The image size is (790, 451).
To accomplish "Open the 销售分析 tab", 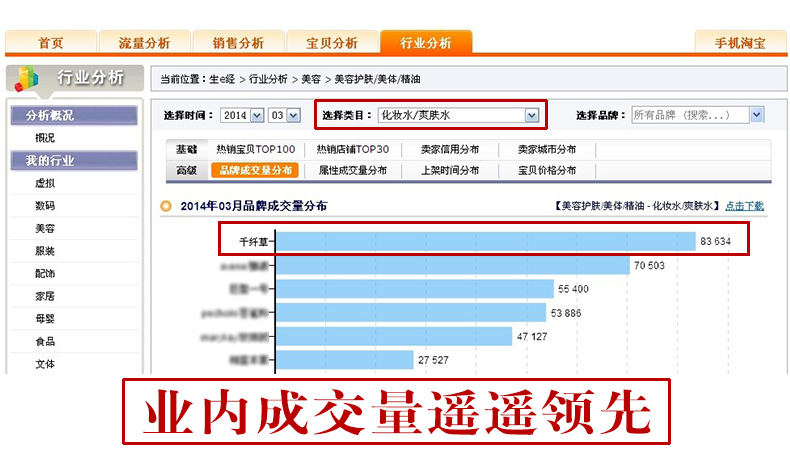I will click(238, 42).
